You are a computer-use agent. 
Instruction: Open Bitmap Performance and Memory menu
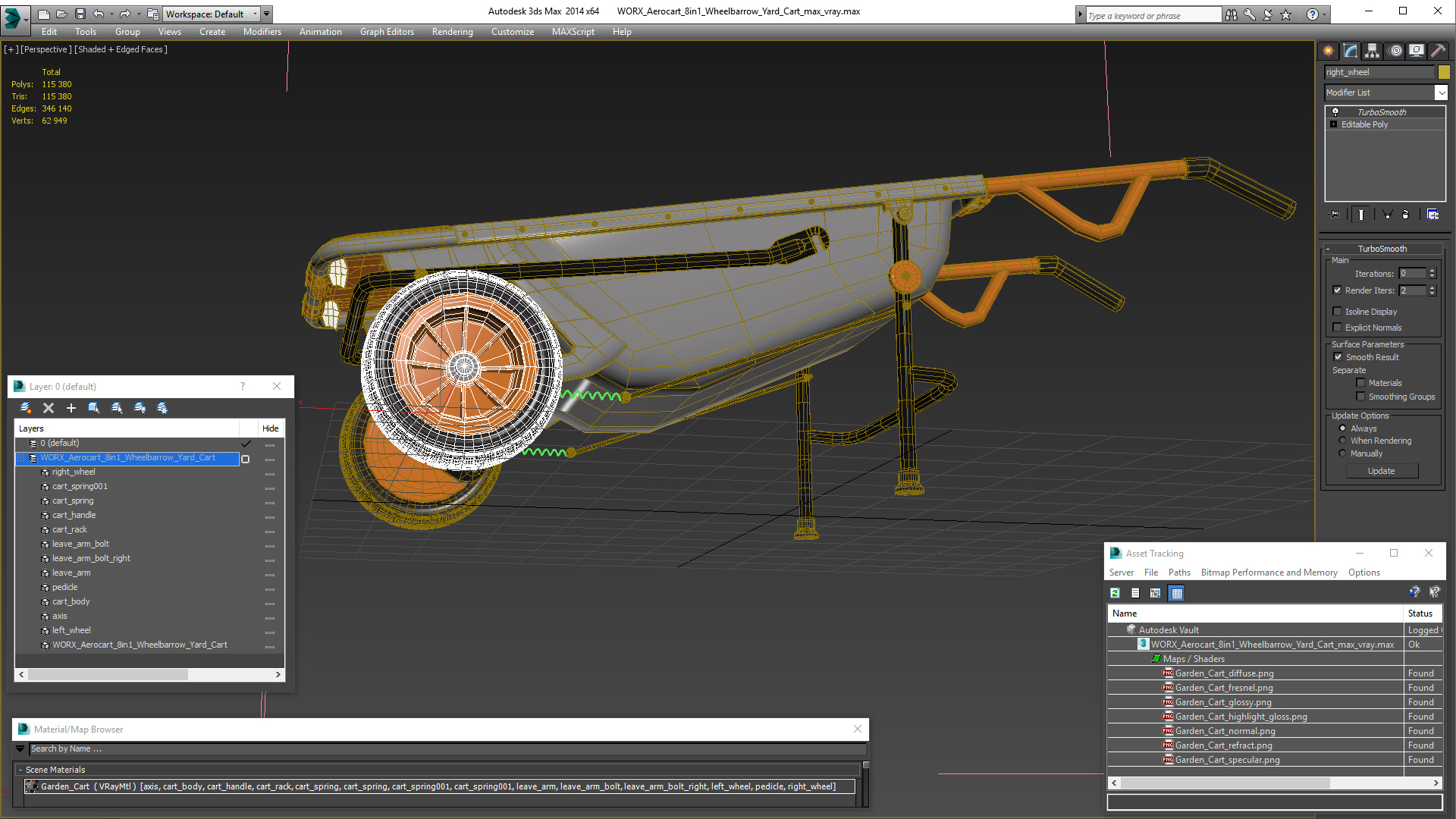pos(1269,573)
